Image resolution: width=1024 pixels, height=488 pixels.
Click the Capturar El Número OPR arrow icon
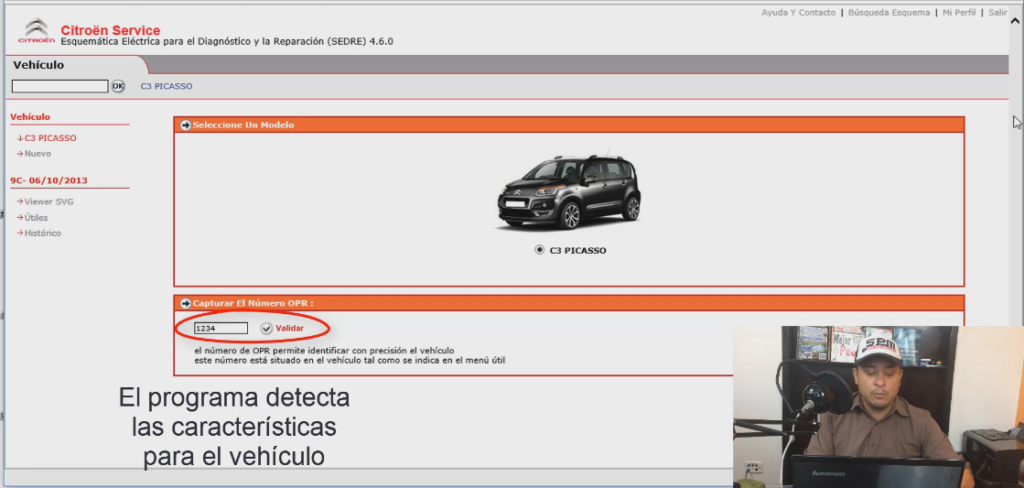pos(185,303)
